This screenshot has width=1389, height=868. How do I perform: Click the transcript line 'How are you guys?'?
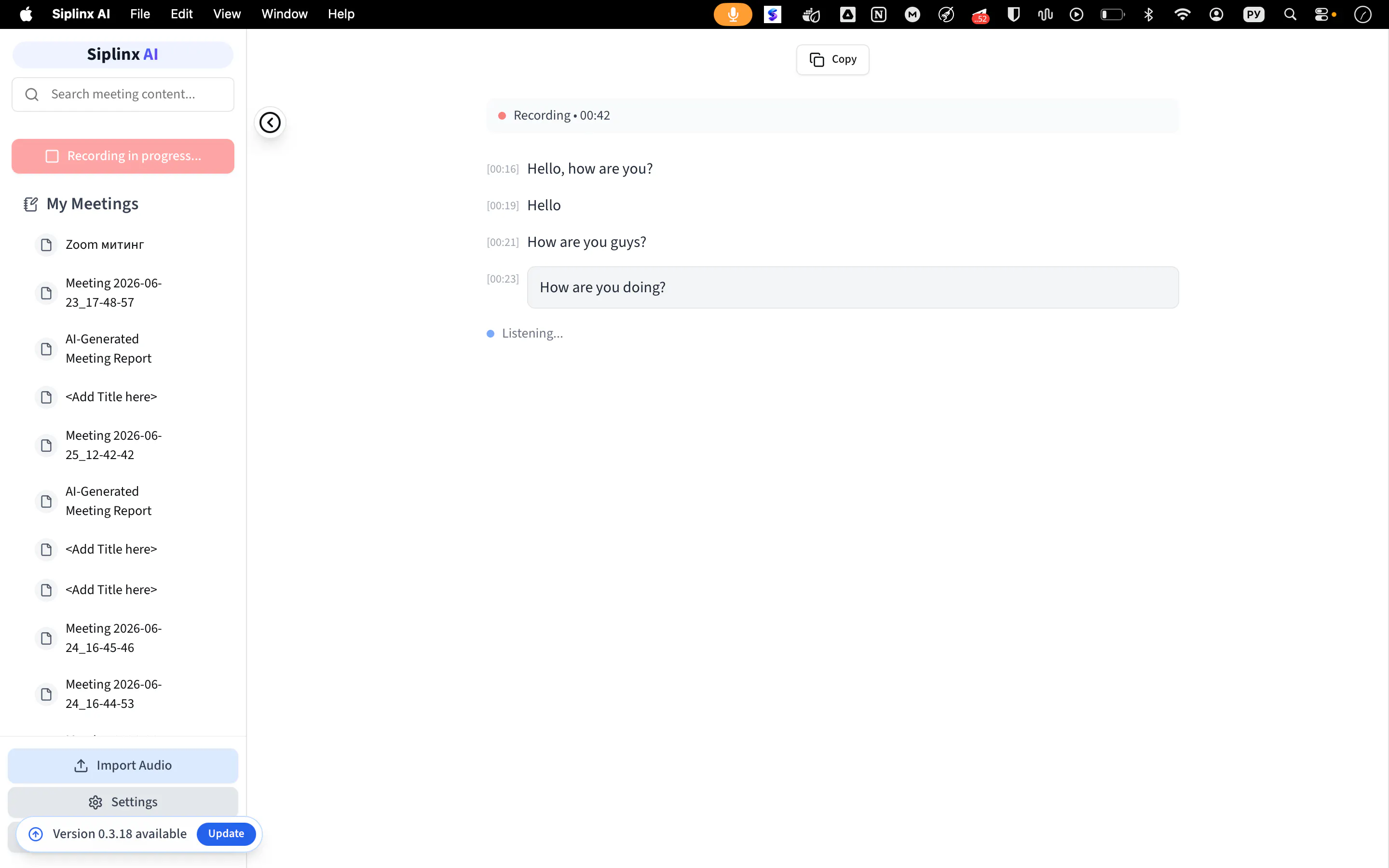[586, 242]
